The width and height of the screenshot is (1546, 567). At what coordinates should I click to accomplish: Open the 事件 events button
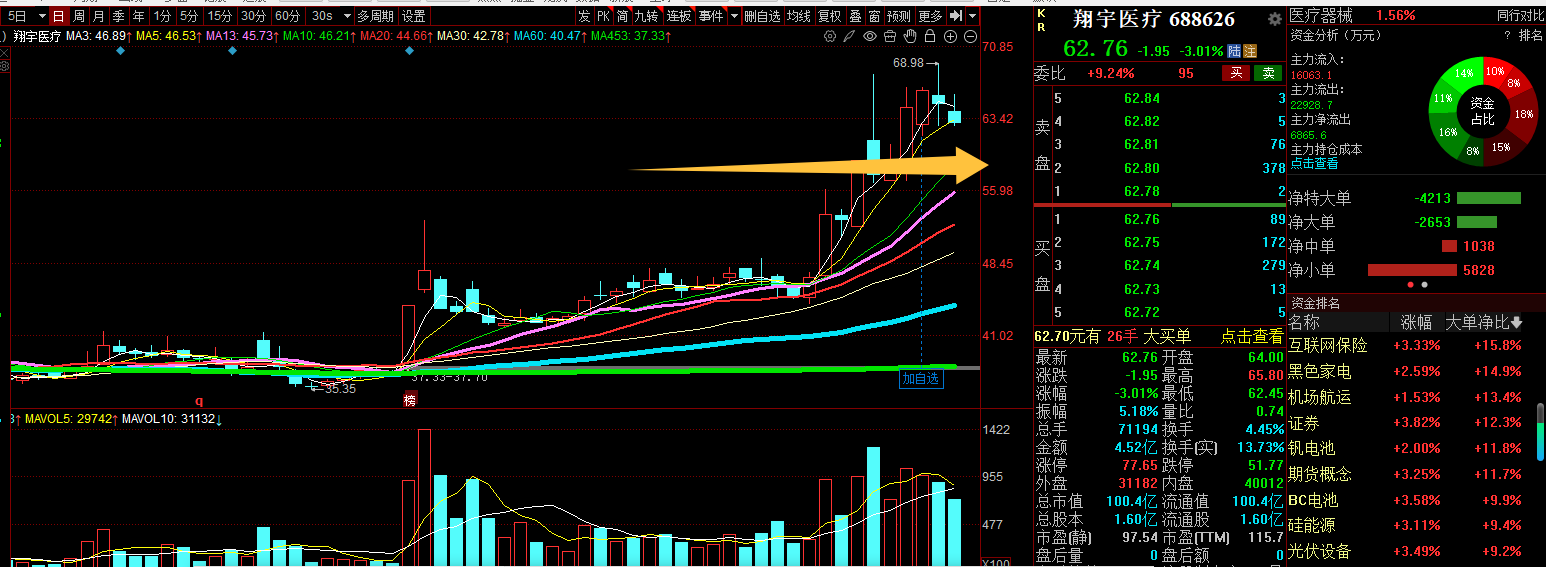coord(710,16)
